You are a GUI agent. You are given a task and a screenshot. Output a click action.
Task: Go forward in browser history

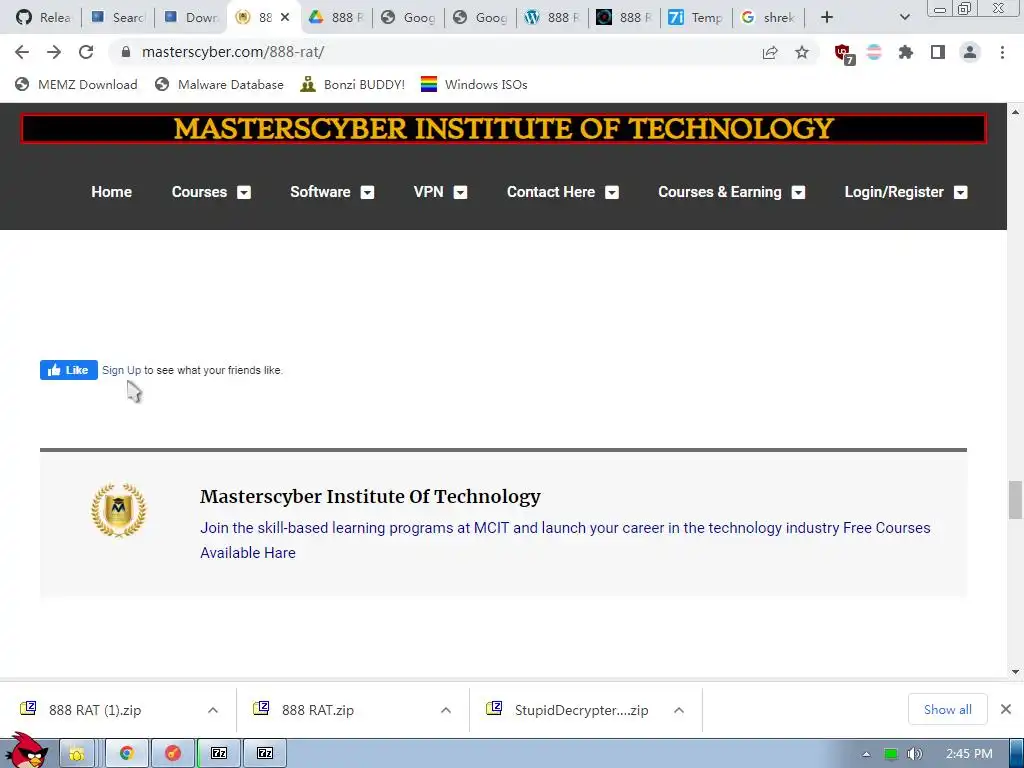[54, 52]
